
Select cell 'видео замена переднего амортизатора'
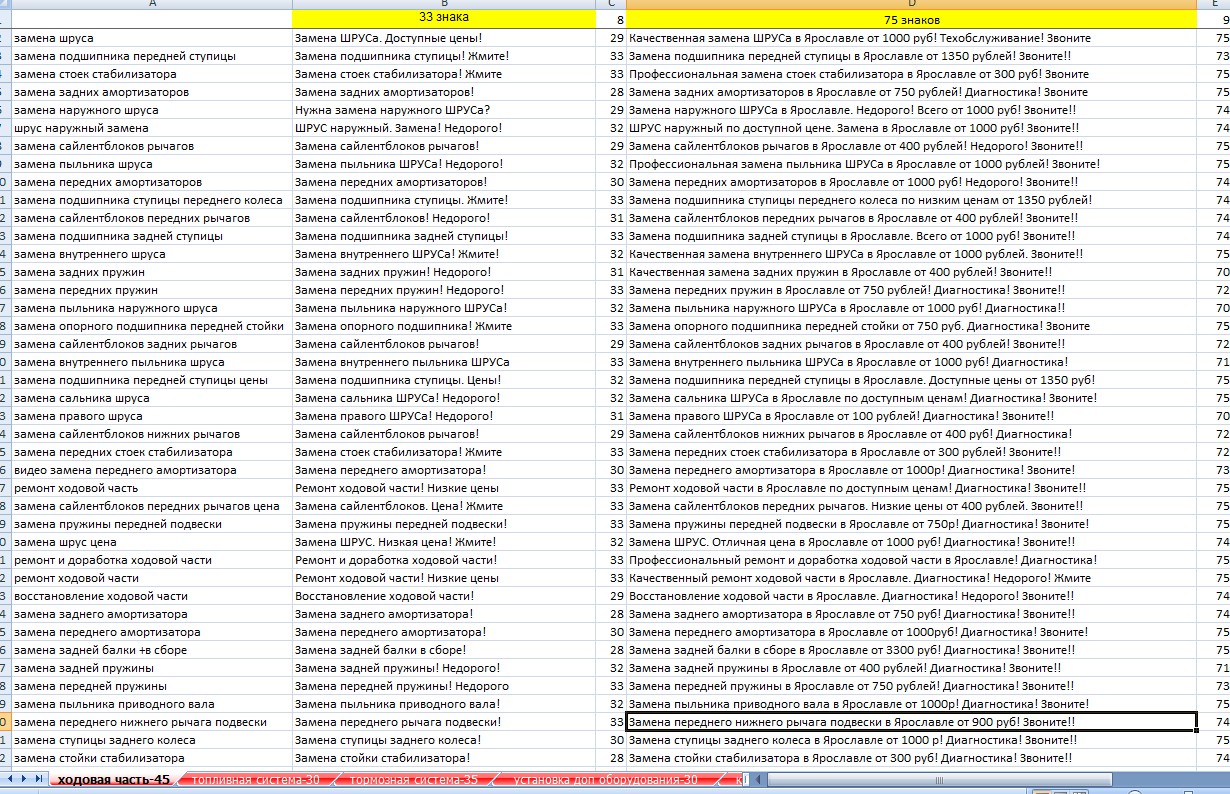coord(152,470)
